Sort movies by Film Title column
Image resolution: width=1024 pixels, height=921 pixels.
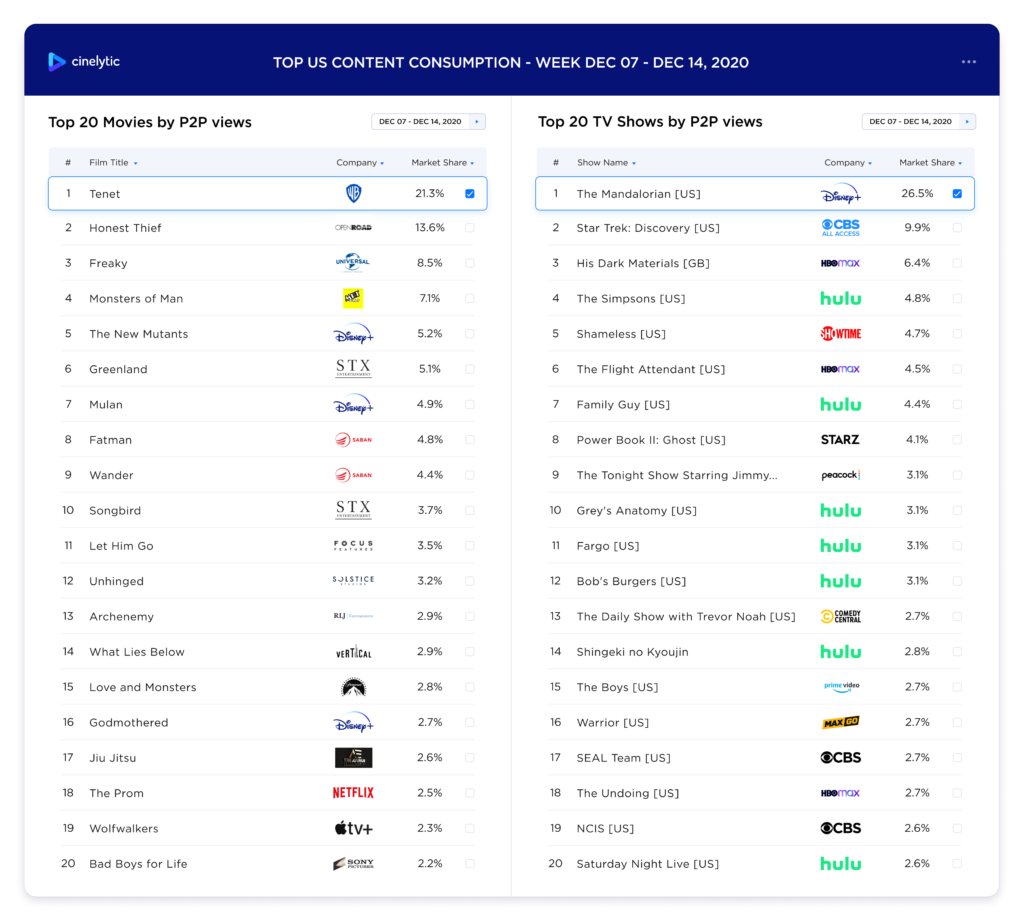(113, 163)
